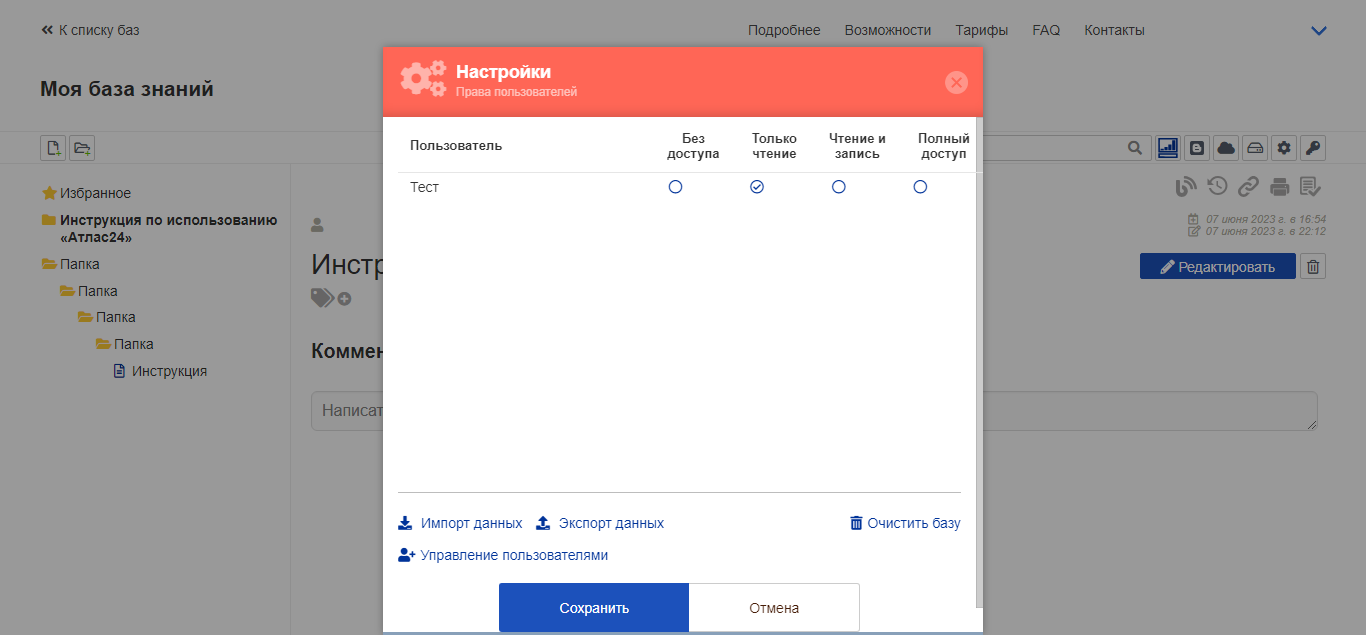Click the printer icon
The height and width of the screenshot is (635, 1366).
tap(1279, 186)
